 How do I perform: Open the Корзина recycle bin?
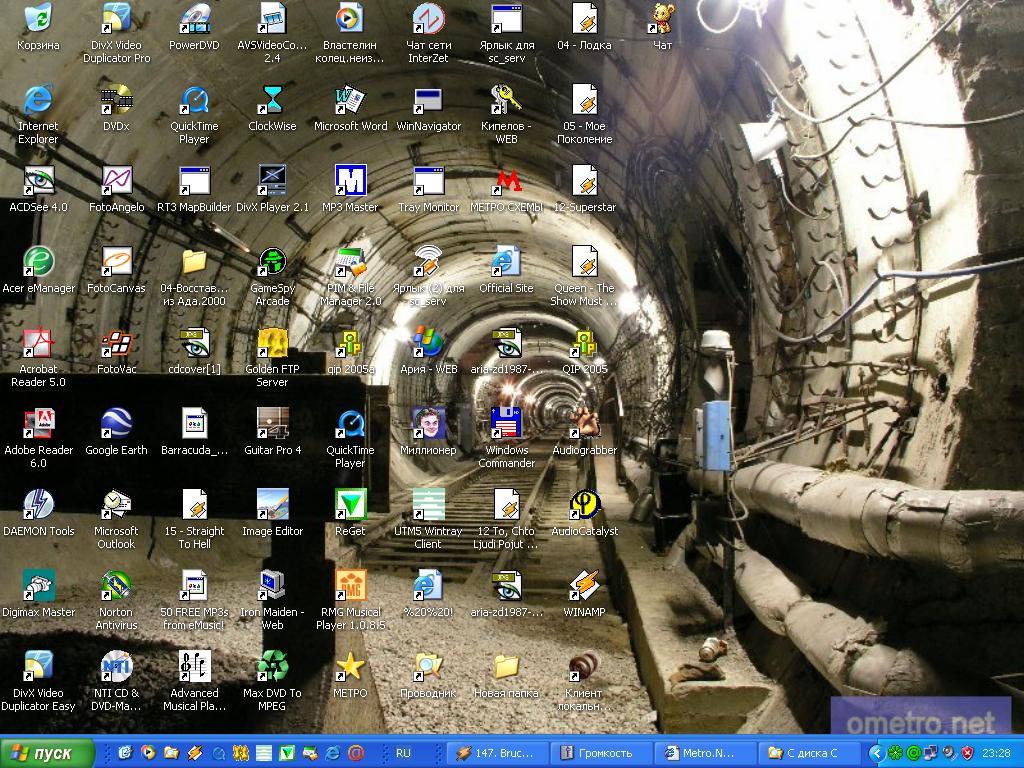(38, 20)
